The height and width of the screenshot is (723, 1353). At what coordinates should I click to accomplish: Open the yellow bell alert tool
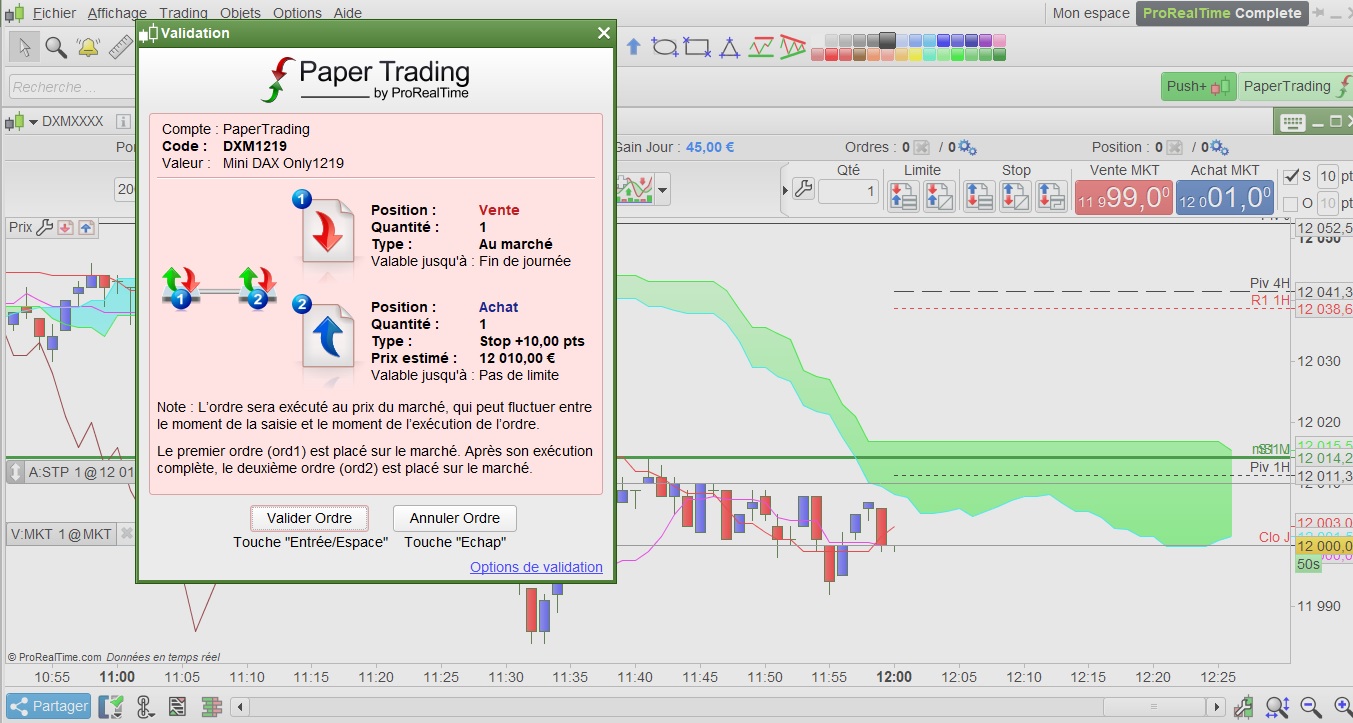(x=88, y=47)
